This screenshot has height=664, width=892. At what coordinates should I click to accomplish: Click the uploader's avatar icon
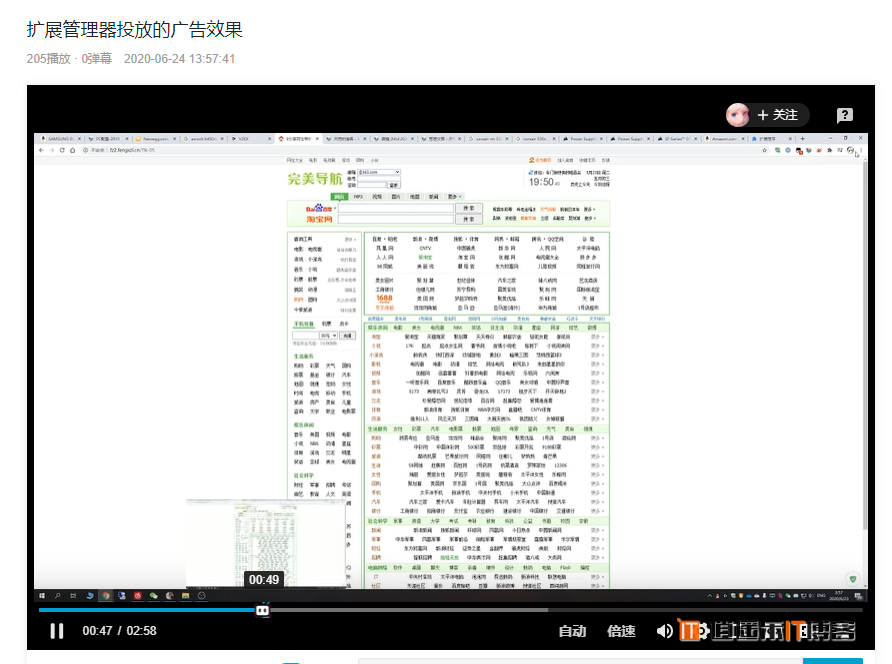pos(738,115)
